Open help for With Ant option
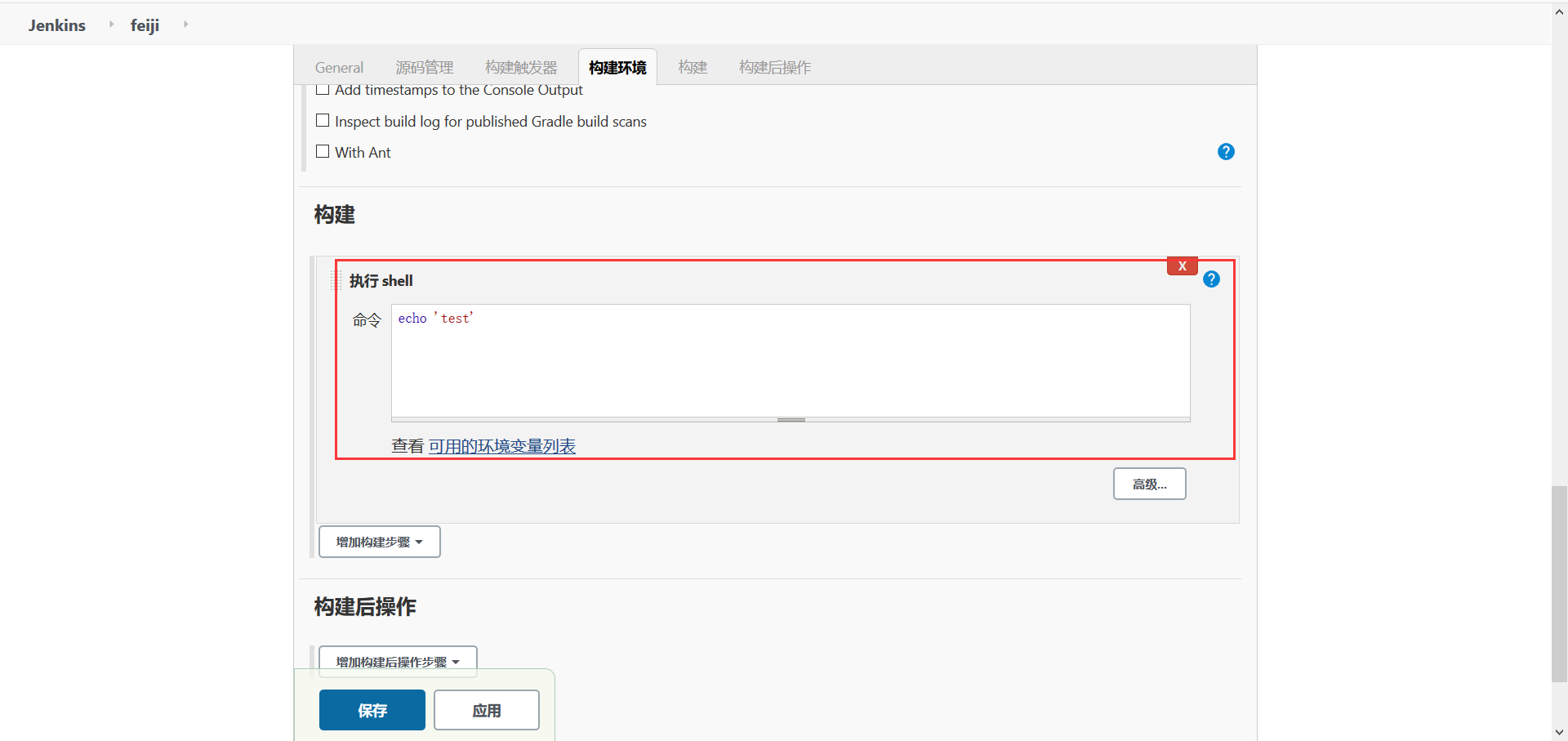Screen dimensions: 1568x741 1226,152
